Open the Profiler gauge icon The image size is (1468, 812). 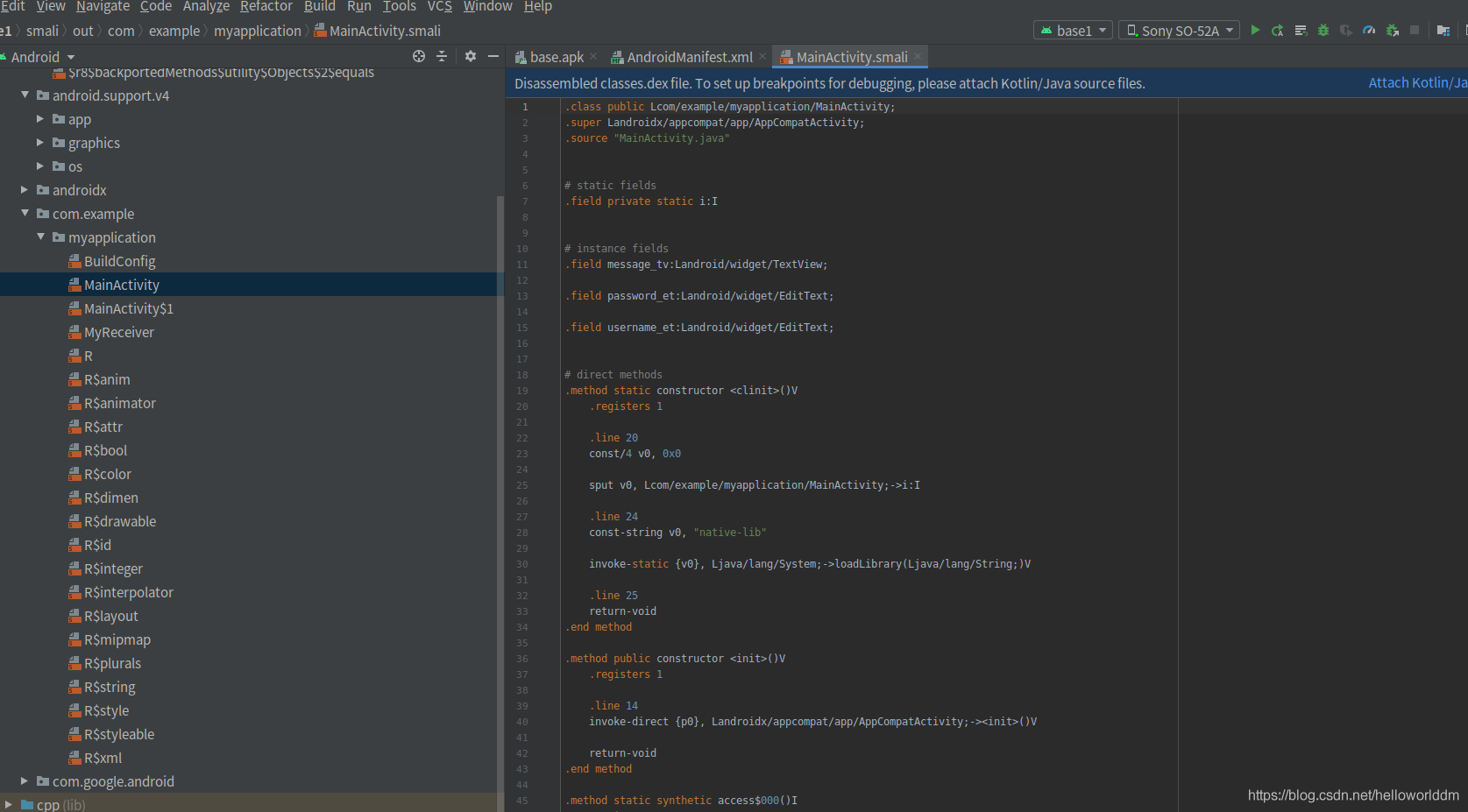coord(1369,31)
